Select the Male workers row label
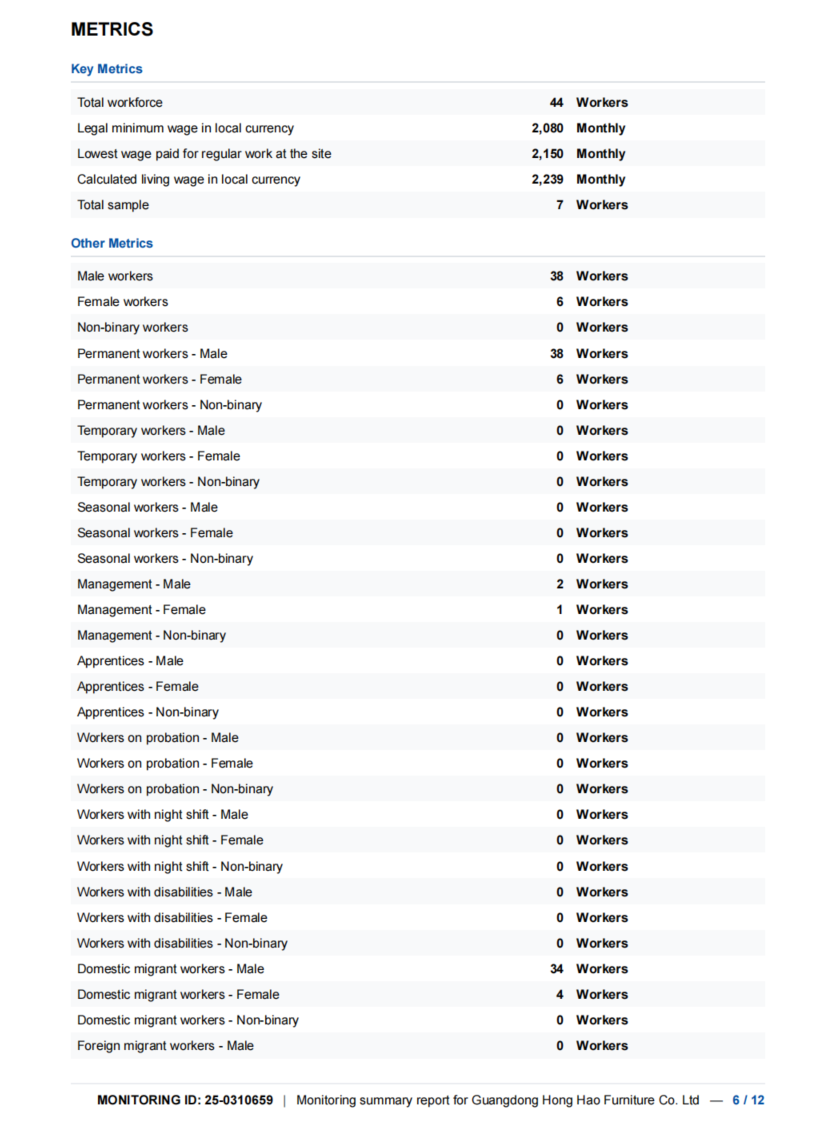This screenshot has height=1126, width=829. pyautogui.click(x=115, y=276)
